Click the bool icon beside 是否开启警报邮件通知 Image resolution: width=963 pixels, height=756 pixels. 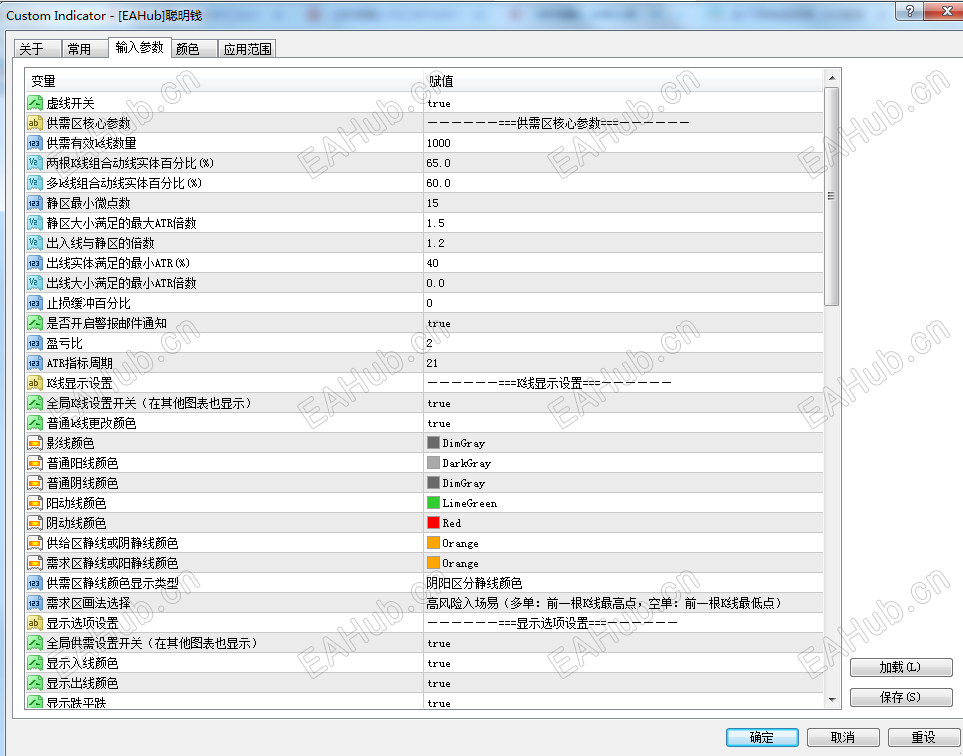pos(34,323)
